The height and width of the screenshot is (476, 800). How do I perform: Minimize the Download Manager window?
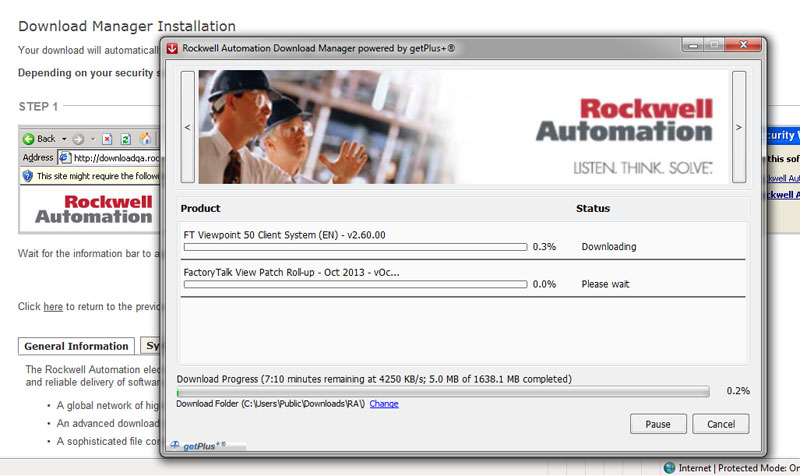point(693,45)
